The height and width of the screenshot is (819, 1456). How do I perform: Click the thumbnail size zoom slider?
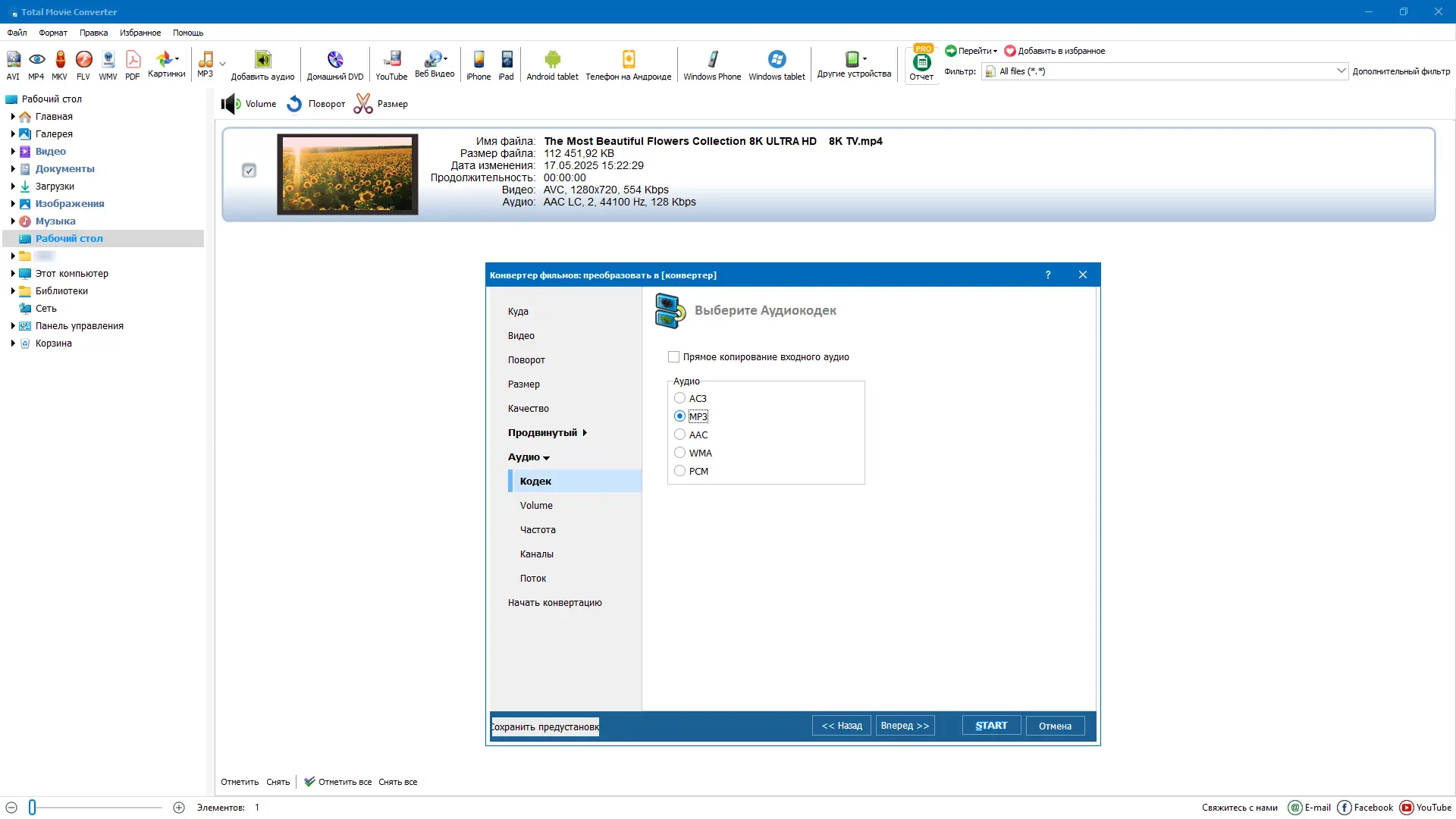point(33,808)
